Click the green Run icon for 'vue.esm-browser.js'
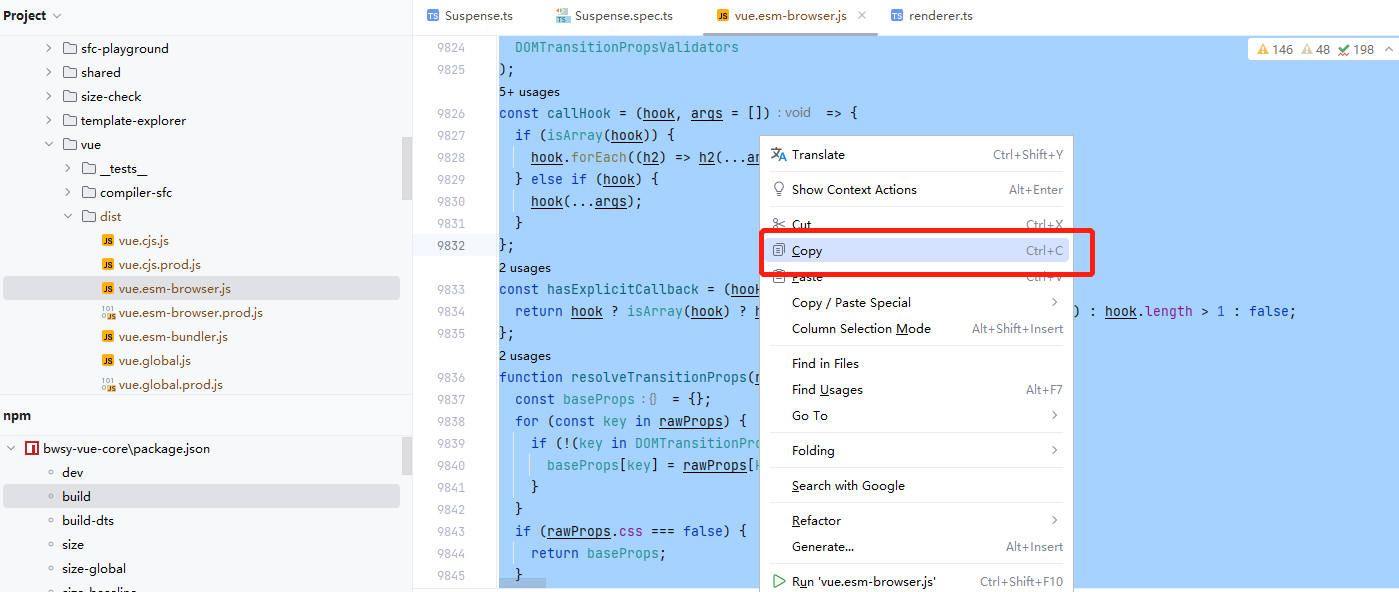The height and width of the screenshot is (592, 1399). pyautogui.click(x=777, y=580)
